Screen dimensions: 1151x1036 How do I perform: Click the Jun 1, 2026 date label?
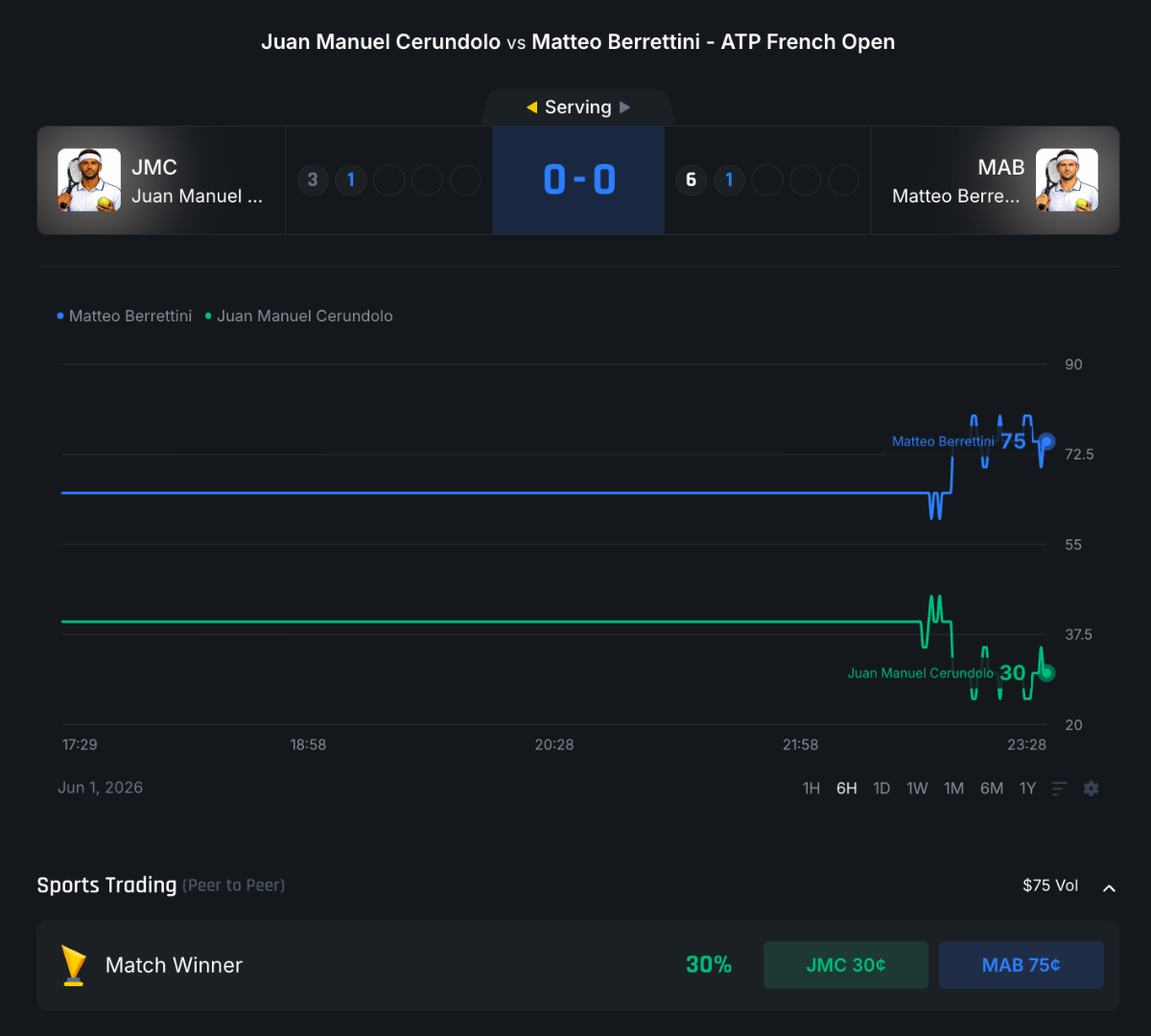(100, 788)
